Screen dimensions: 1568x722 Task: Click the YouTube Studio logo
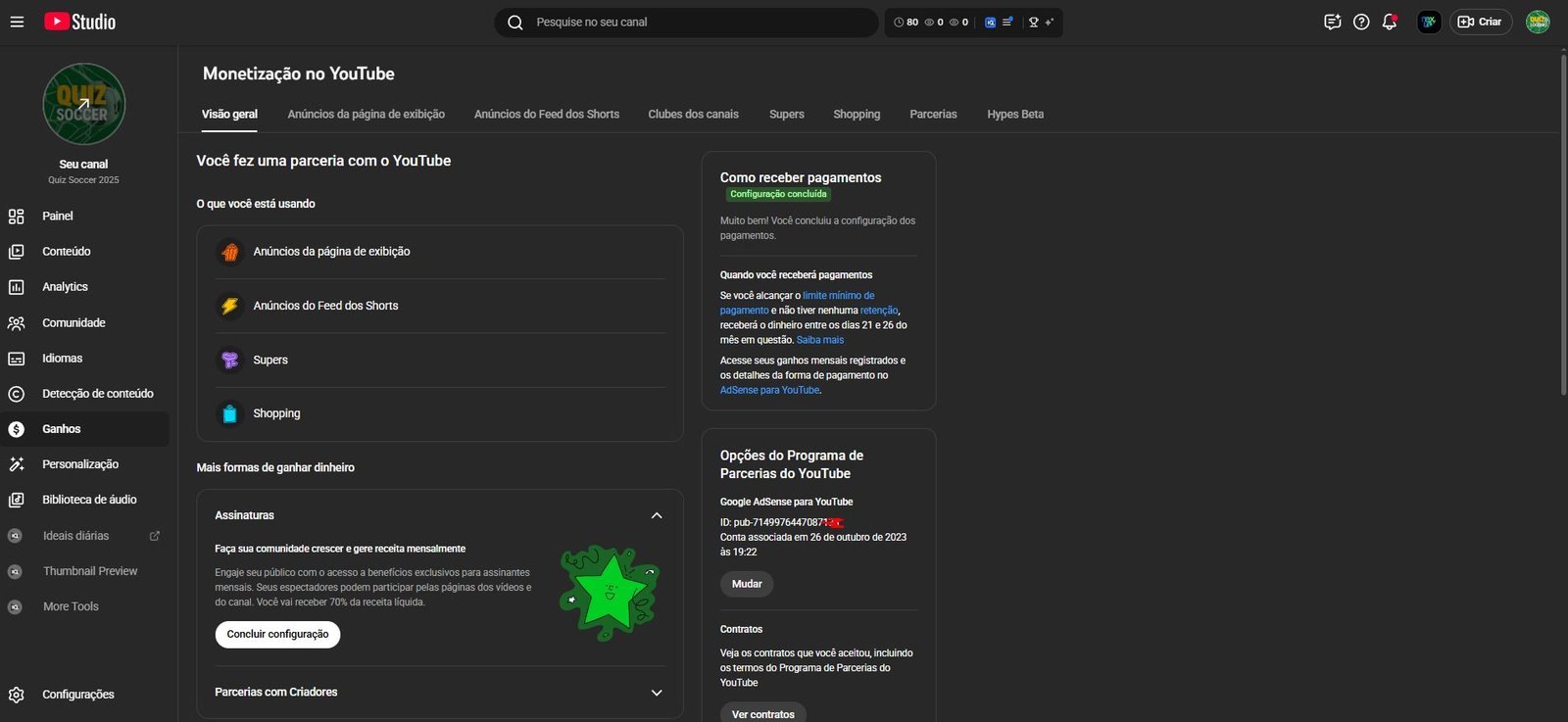(x=79, y=22)
